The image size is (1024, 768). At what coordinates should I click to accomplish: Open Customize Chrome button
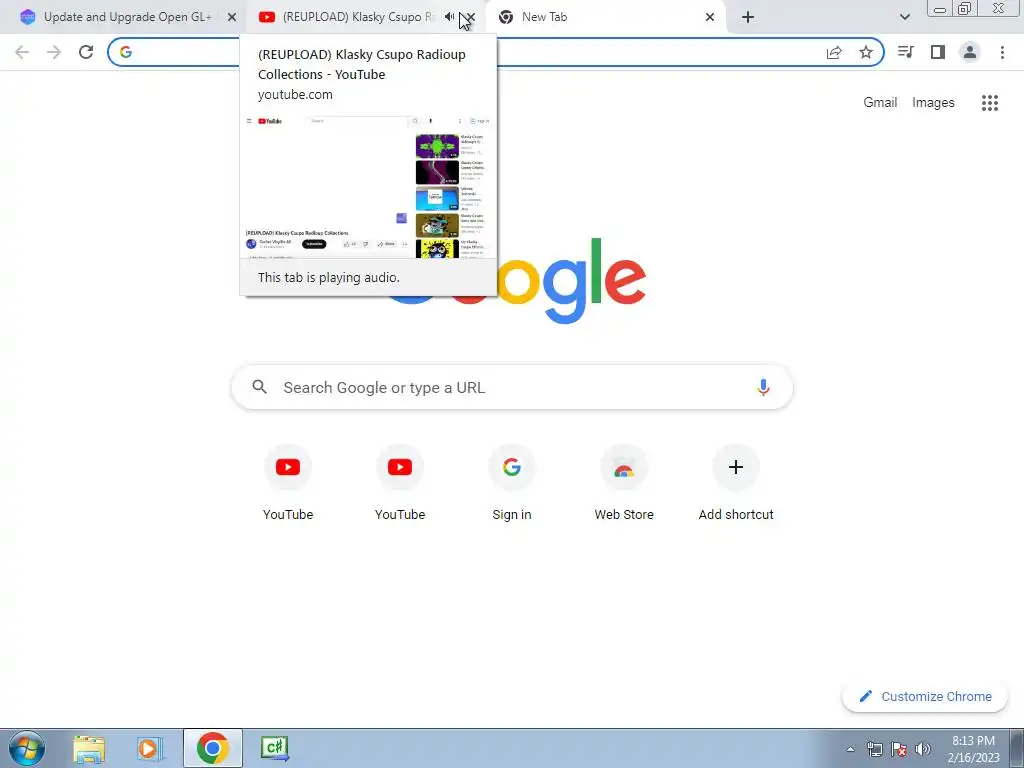925,696
